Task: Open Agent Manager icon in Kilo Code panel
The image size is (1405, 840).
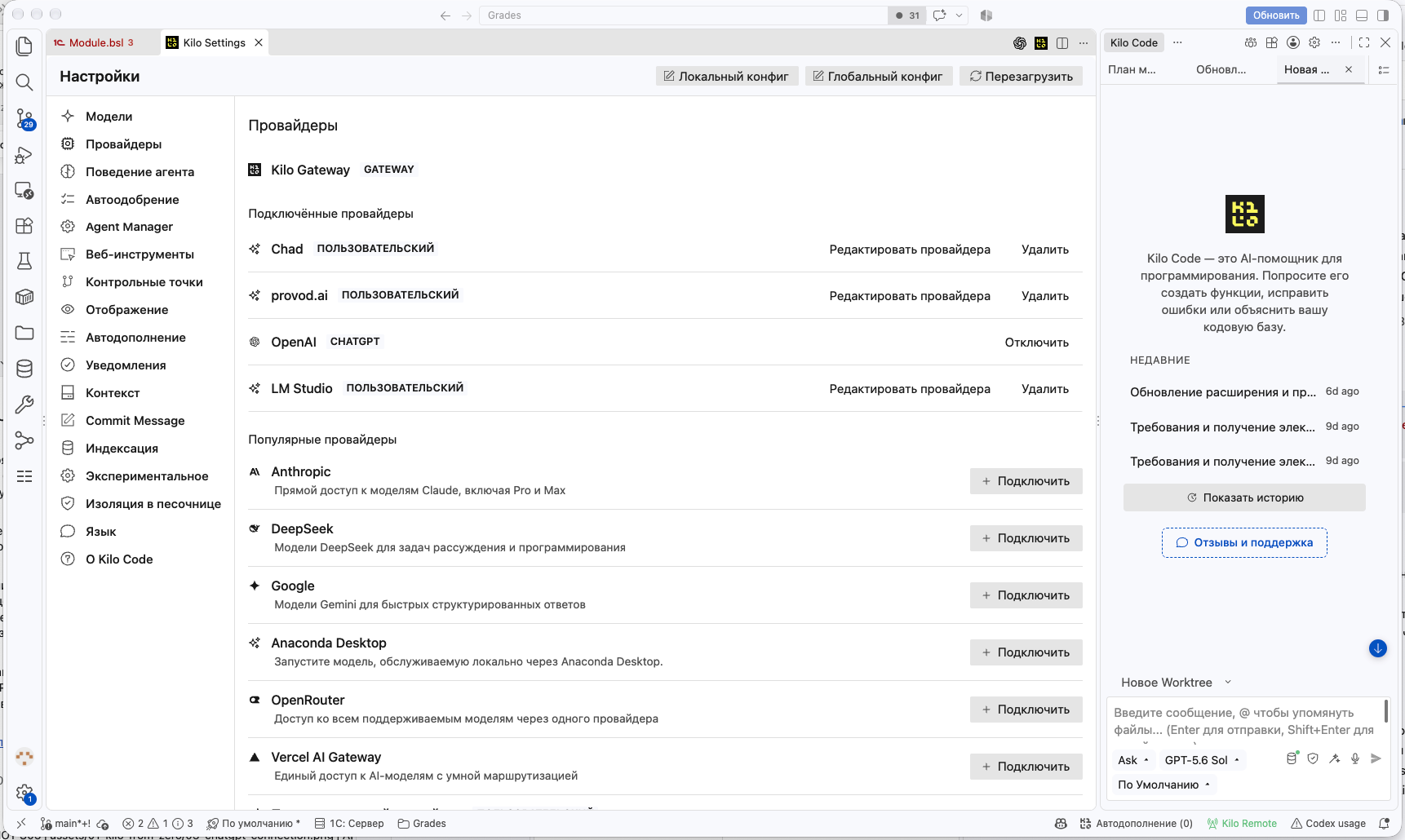Action: click(1251, 42)
